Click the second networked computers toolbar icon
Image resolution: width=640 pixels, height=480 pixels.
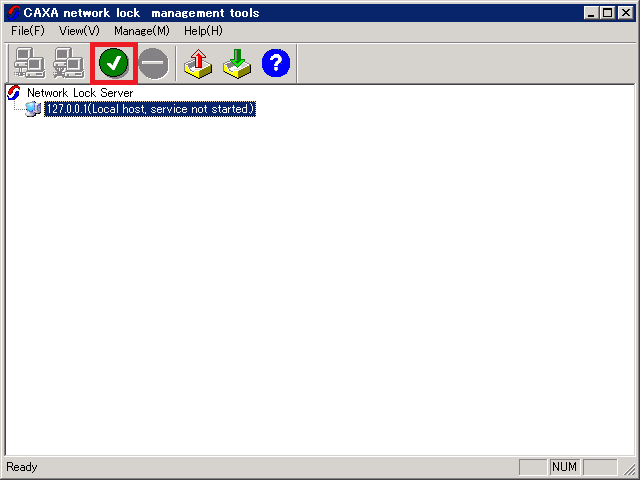(68, 64)
